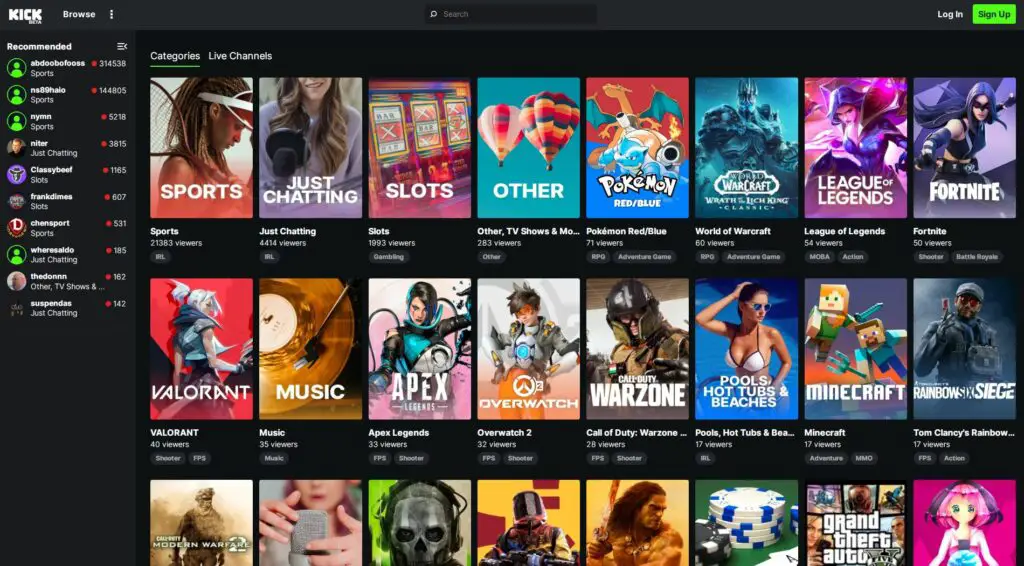
Task: Open the Modern Warfare 2 thumbnail
Action: pos(201,523)
